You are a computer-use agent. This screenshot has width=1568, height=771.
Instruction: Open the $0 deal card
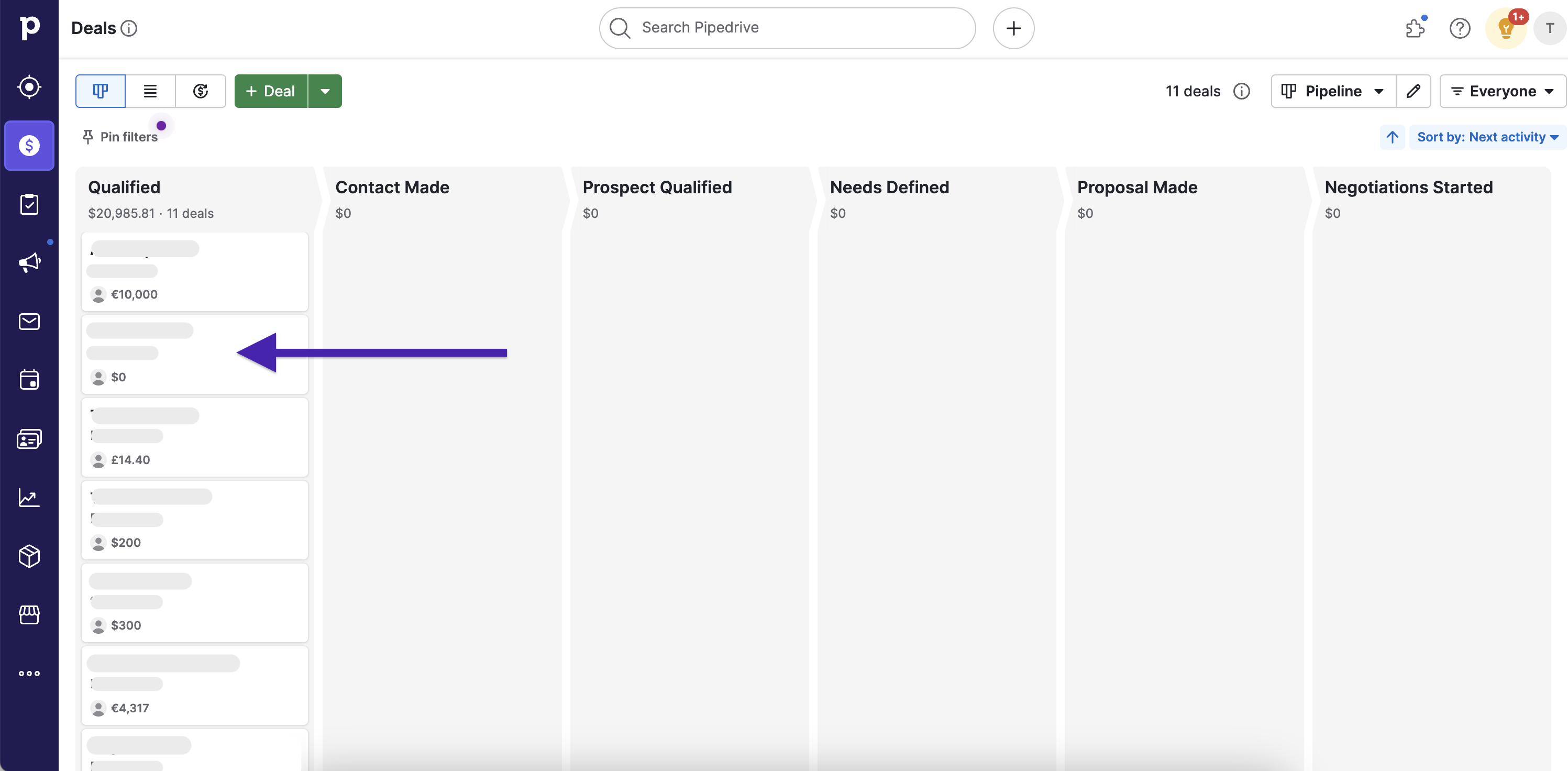coord(195,355)
